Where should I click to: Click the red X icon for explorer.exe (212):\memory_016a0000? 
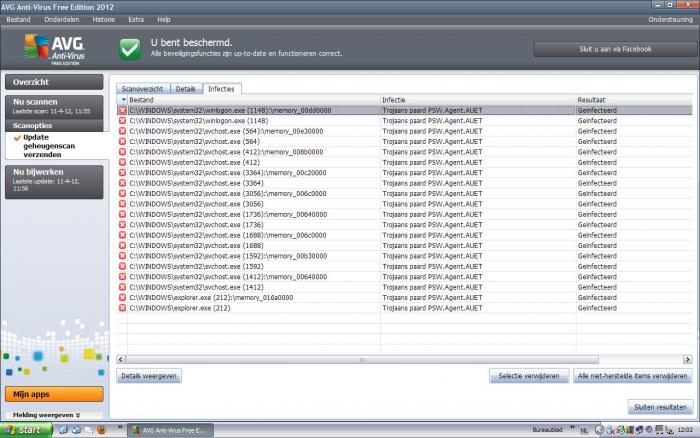tap(122, 298)
